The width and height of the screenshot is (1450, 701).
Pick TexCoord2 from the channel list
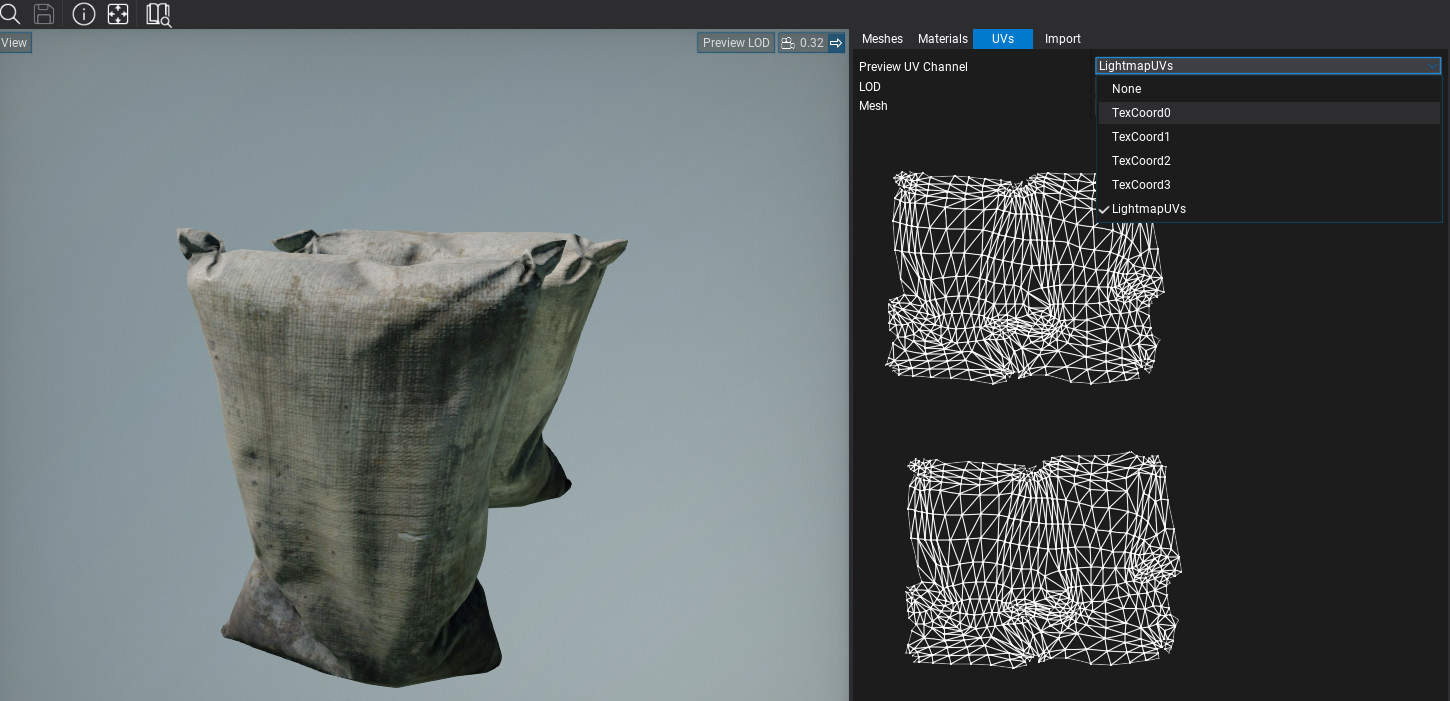point(1141,161)
